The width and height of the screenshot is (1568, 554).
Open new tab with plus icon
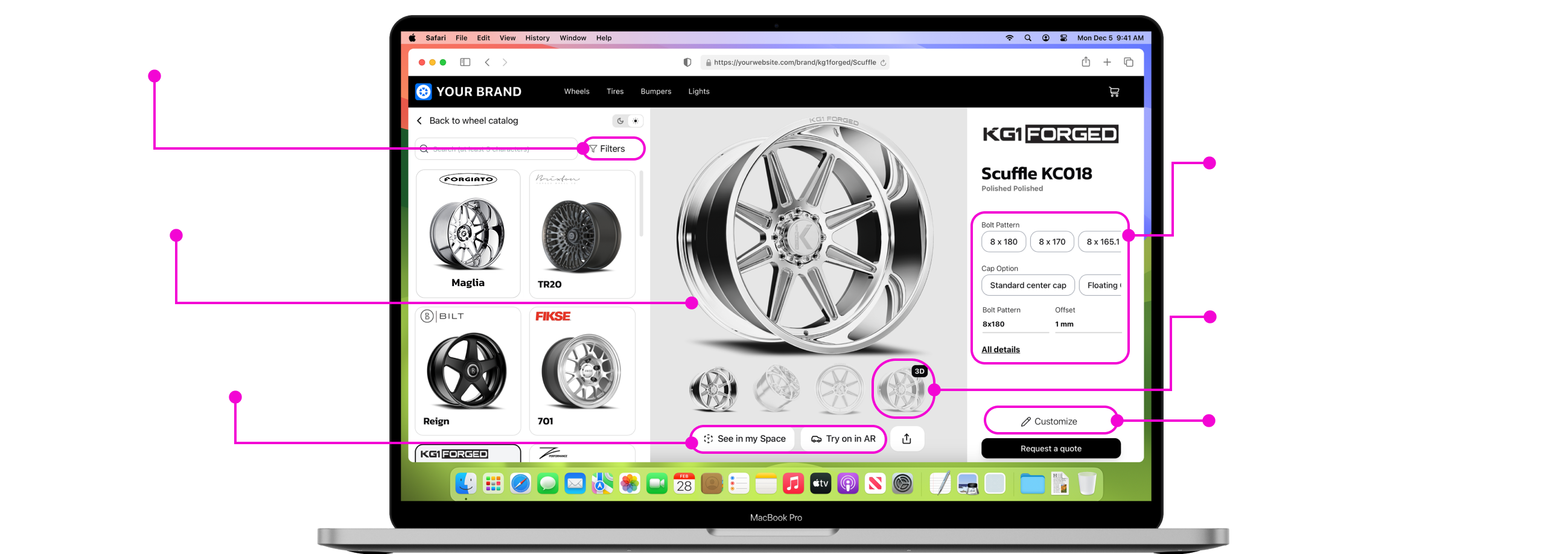coord(1107,62)
